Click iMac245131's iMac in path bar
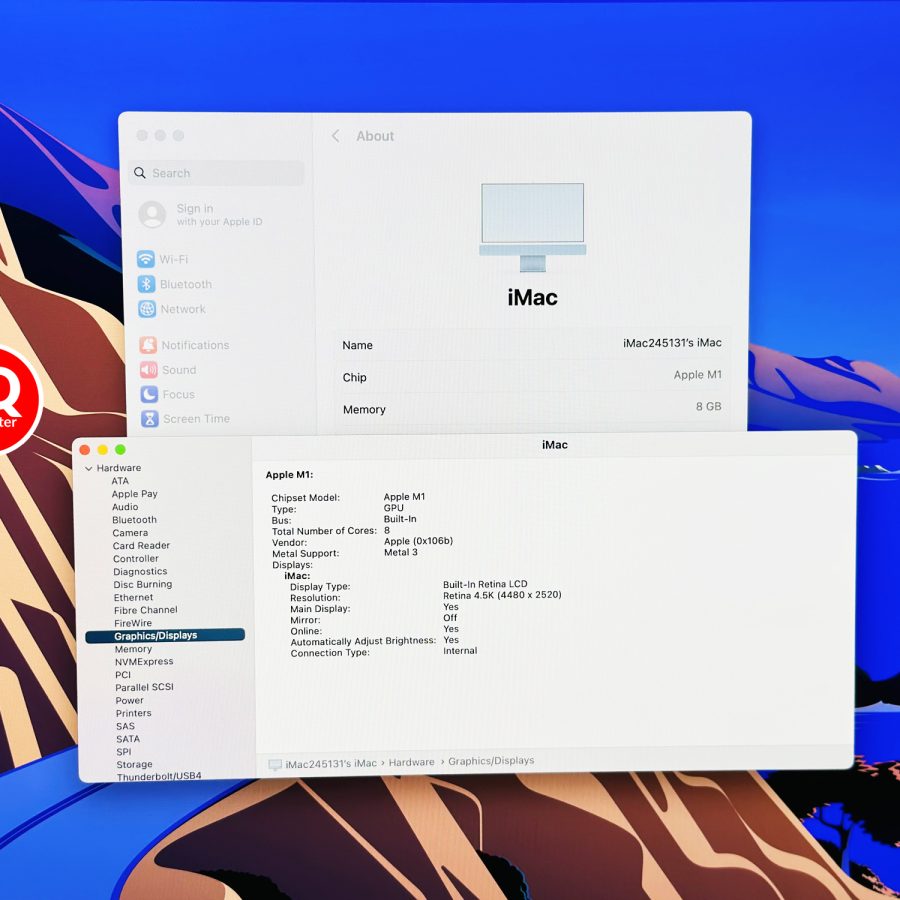Viewport: 900px width, 900px height. point(331,764)
